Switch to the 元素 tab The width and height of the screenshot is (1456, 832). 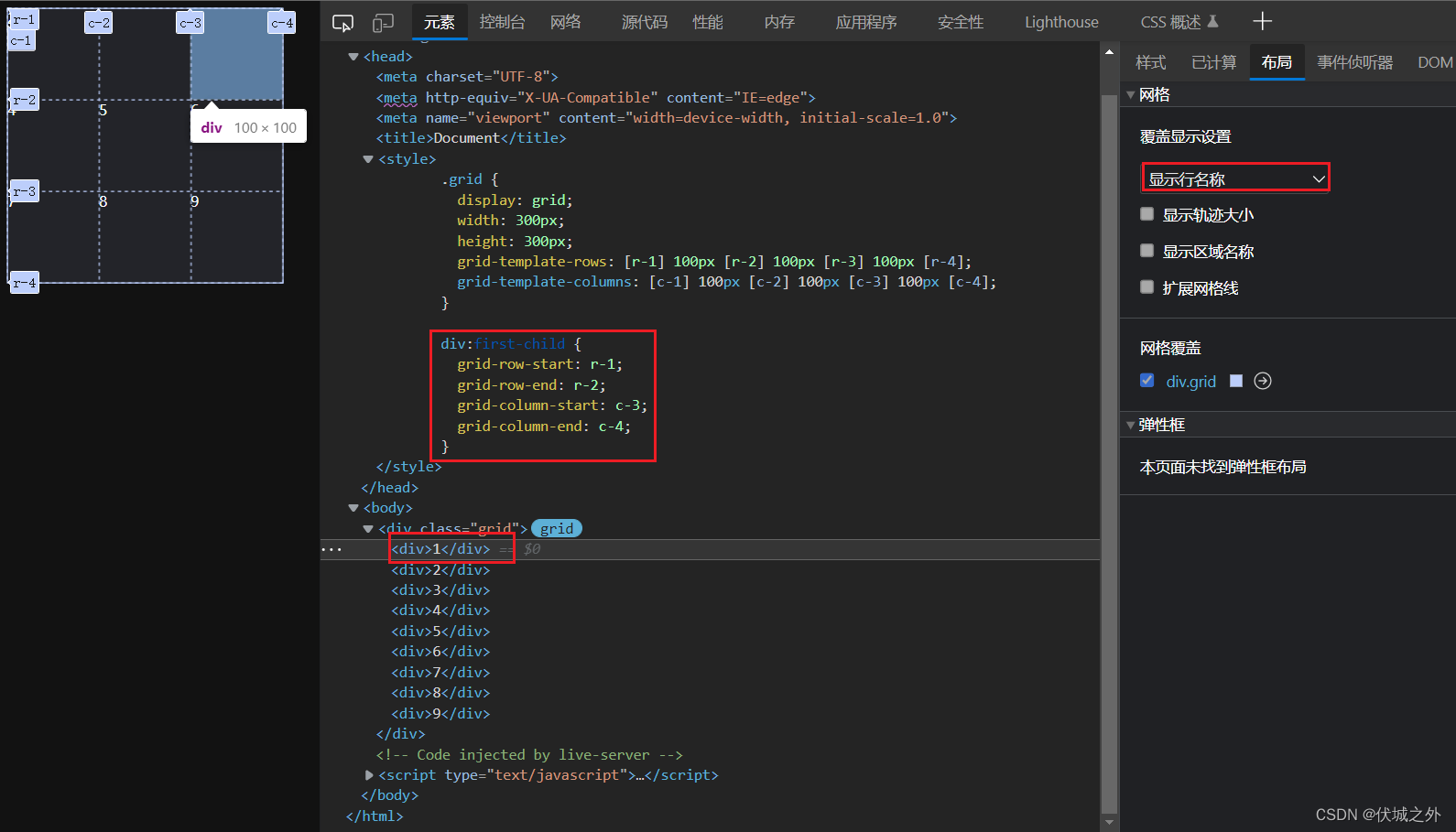440,22
